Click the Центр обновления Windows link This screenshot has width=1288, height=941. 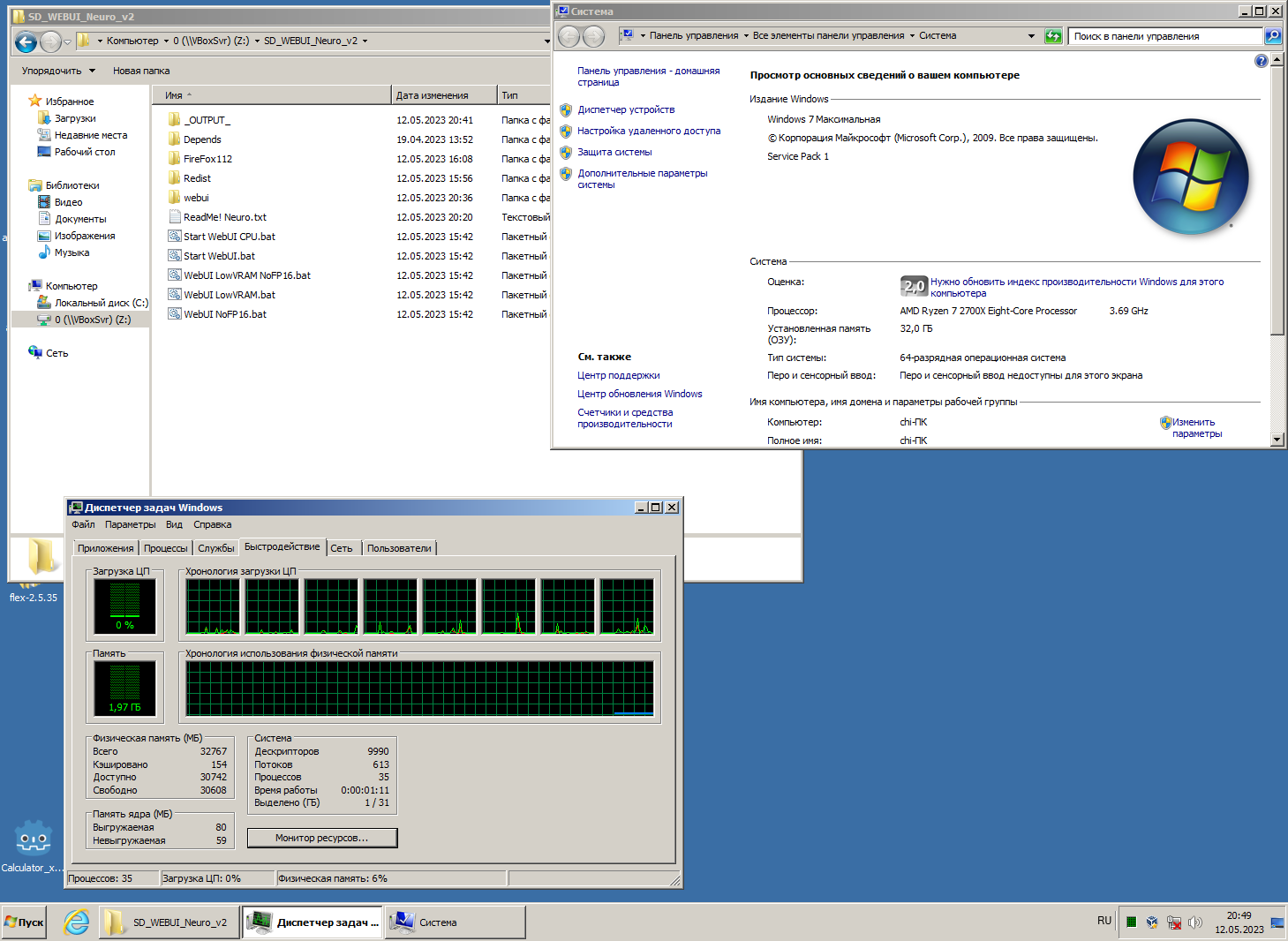click(639, 394)
